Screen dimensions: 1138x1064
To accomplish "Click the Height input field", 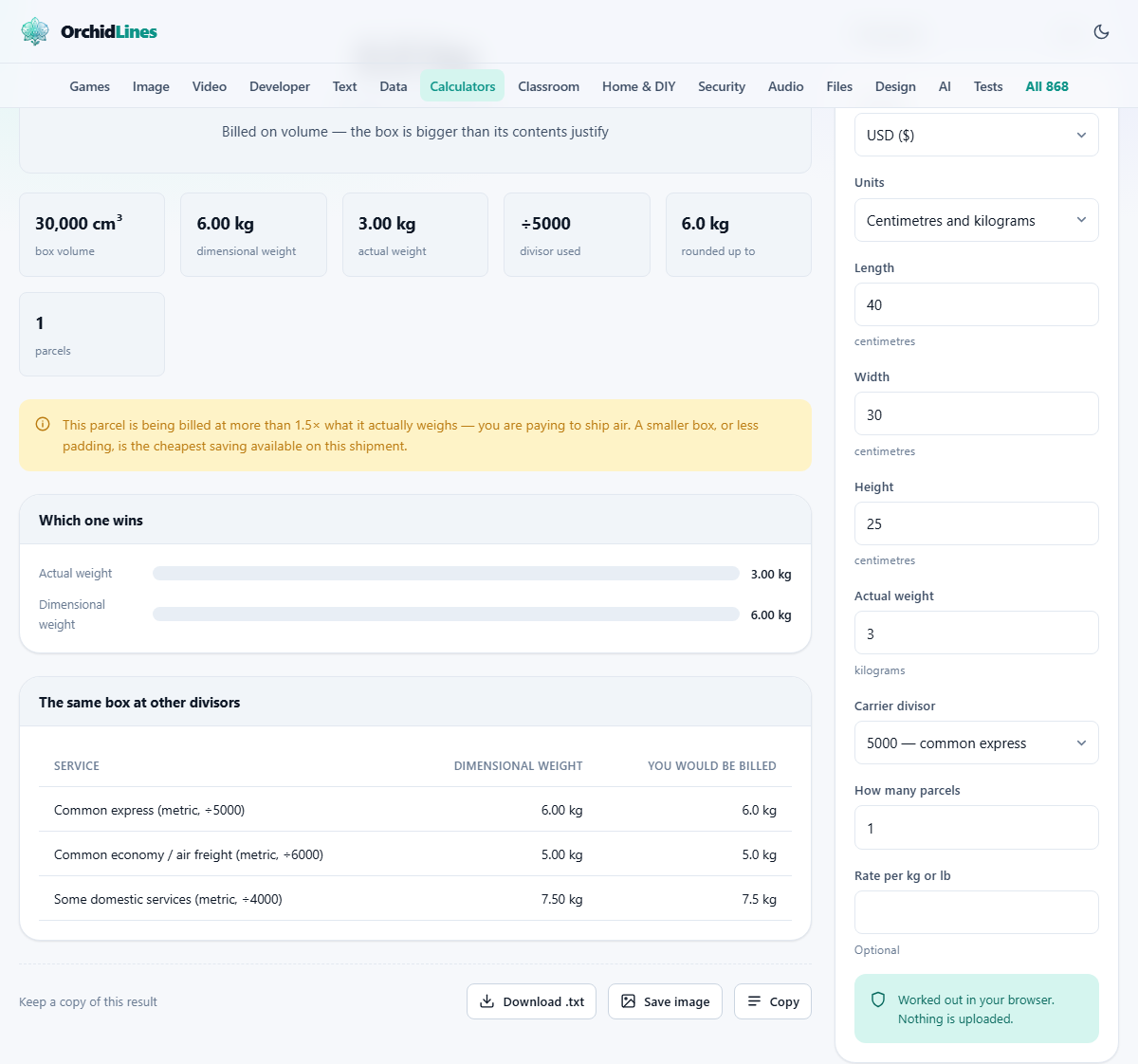I will click(977, 523).
